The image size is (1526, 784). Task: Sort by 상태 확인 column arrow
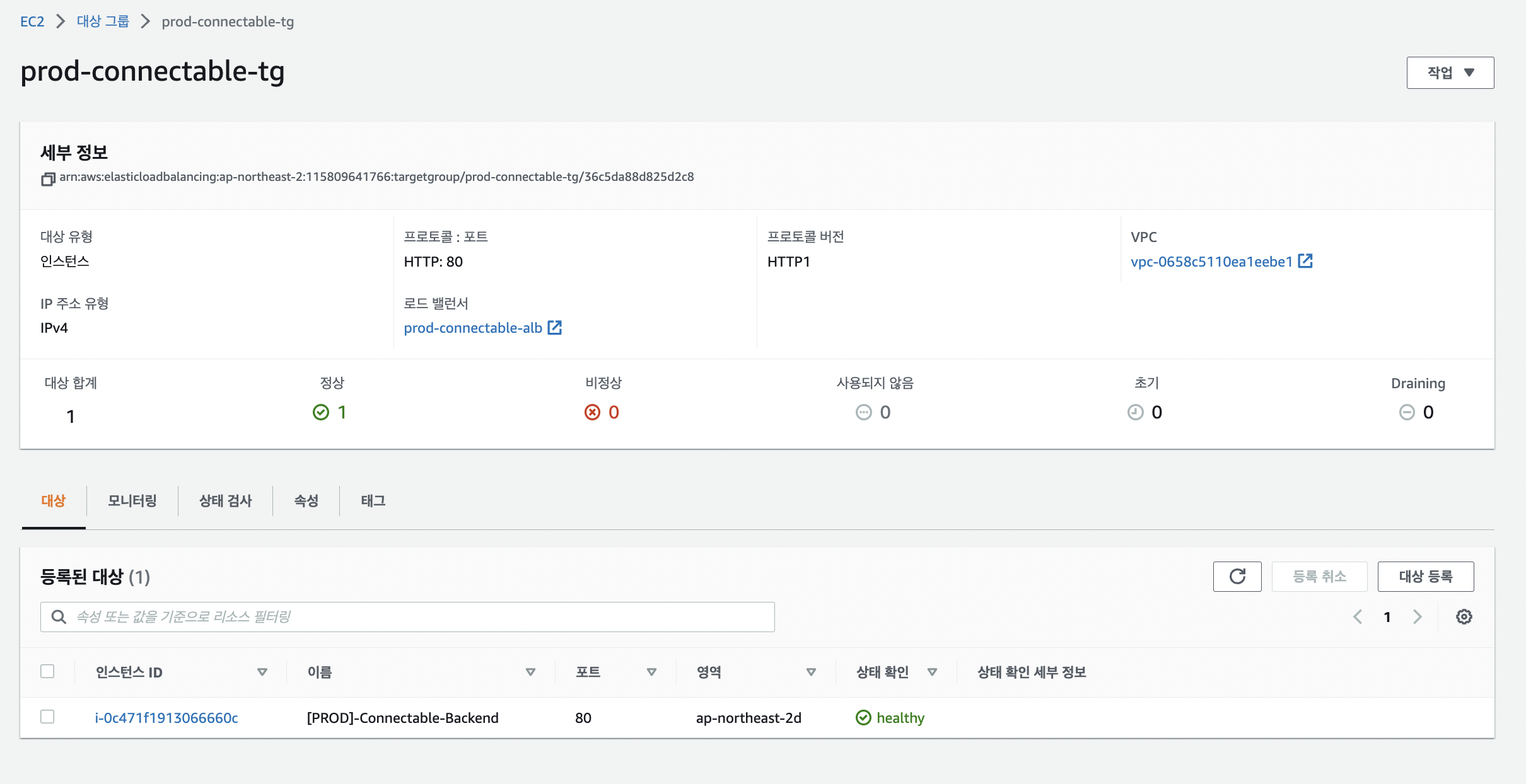click(x=932, y=672)
